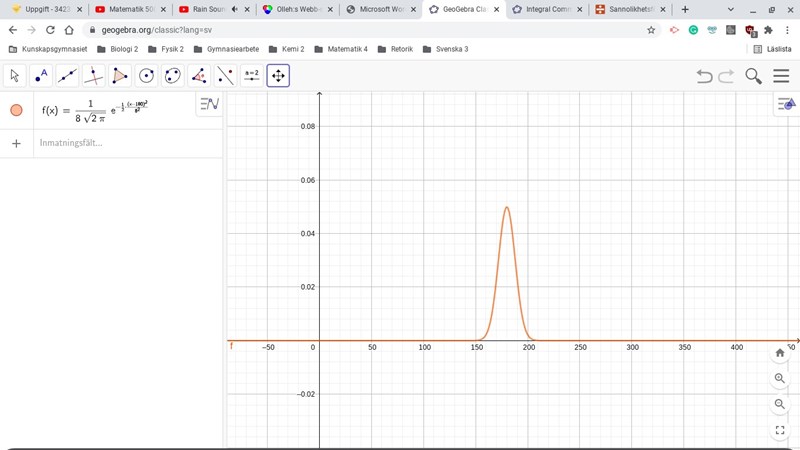Pick the Polygon tool

120,76
